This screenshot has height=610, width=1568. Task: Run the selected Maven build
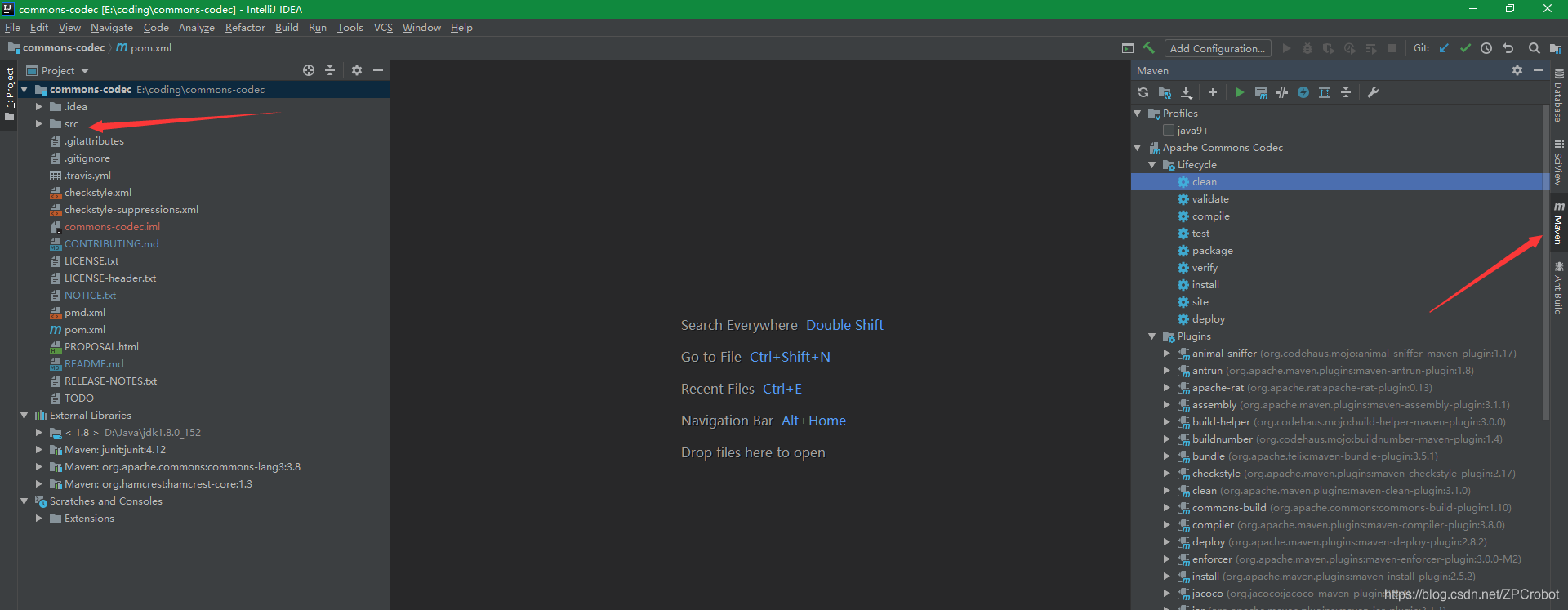[1240, 92]
